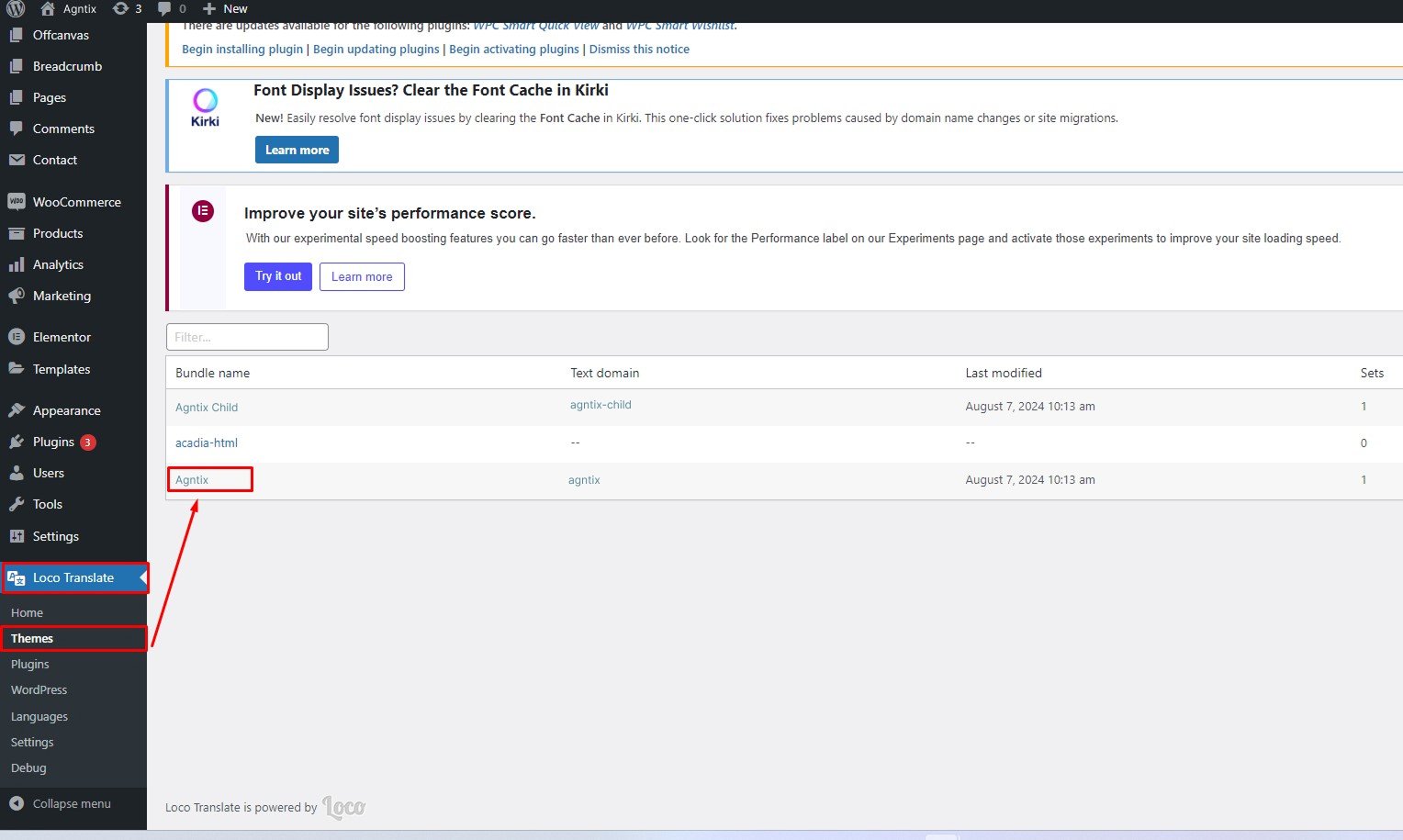This screenshot has width=1403, height=840.
Task: Open the Plugins menu with 3 updates
Action: (x=53, y=442)
